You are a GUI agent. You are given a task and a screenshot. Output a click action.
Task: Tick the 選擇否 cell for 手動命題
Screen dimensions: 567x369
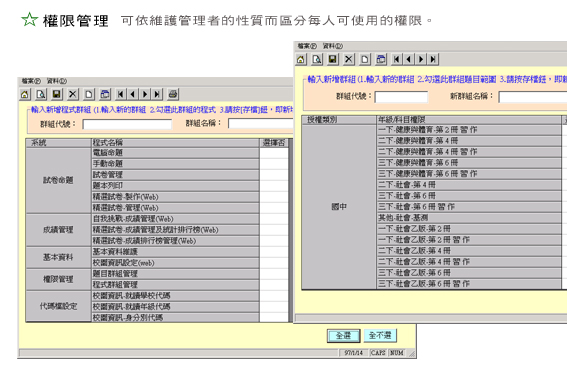(x=274, y=164)
